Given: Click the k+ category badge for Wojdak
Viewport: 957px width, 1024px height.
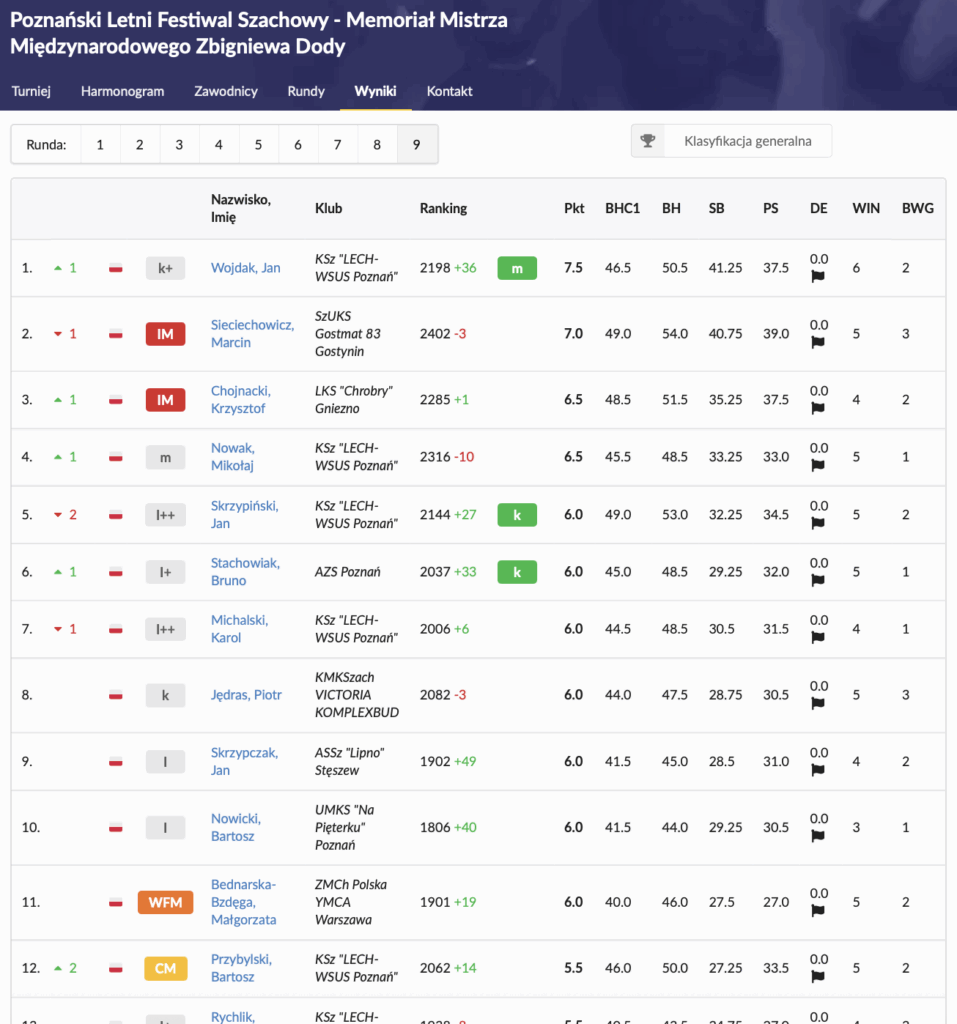Looking at the screenshot, I should 165,268.
